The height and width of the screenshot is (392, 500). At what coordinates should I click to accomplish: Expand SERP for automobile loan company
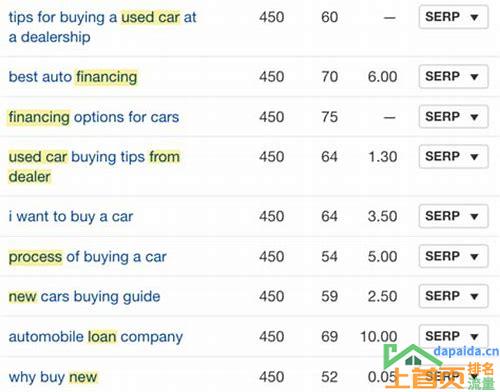(x=453, y=336)
